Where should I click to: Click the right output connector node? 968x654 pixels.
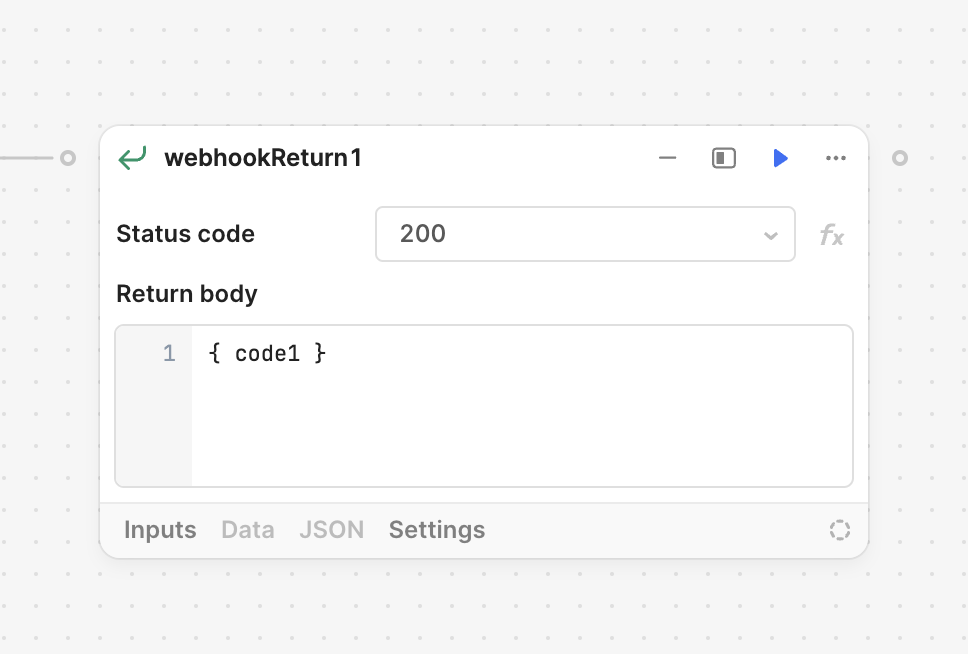(x=900, y=158)
